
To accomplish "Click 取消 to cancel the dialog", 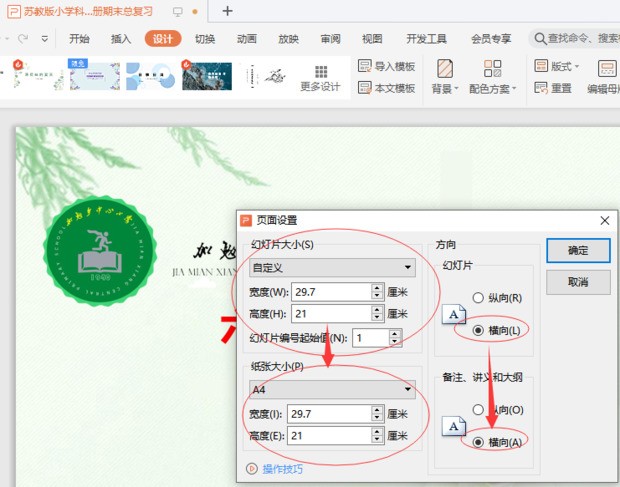I will [x=577, y=283].
